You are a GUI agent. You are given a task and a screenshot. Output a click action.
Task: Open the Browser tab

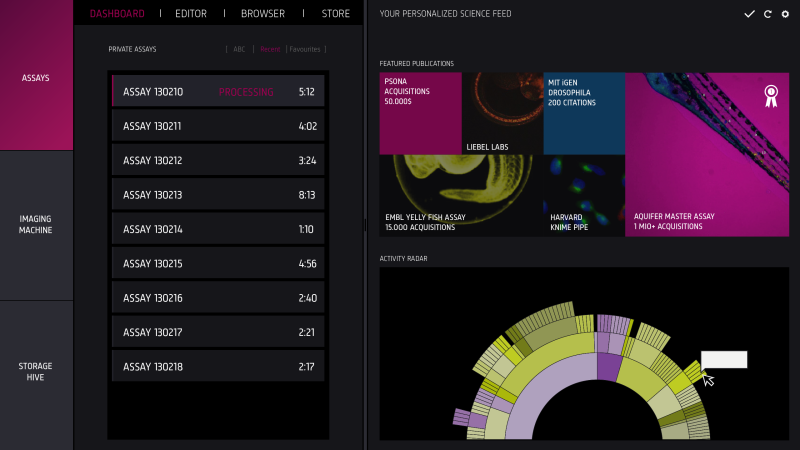[262, 14]
